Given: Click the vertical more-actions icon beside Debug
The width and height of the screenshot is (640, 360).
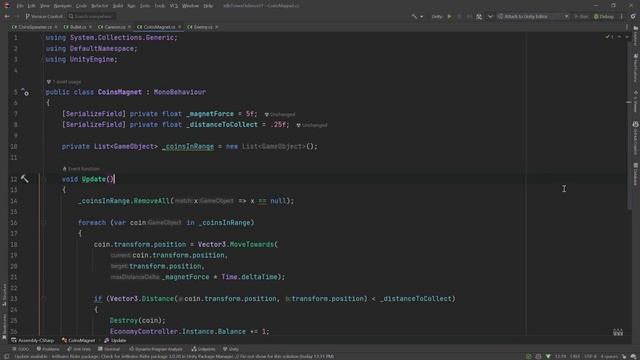Looking at the screenshot, I should click(622, 16).
